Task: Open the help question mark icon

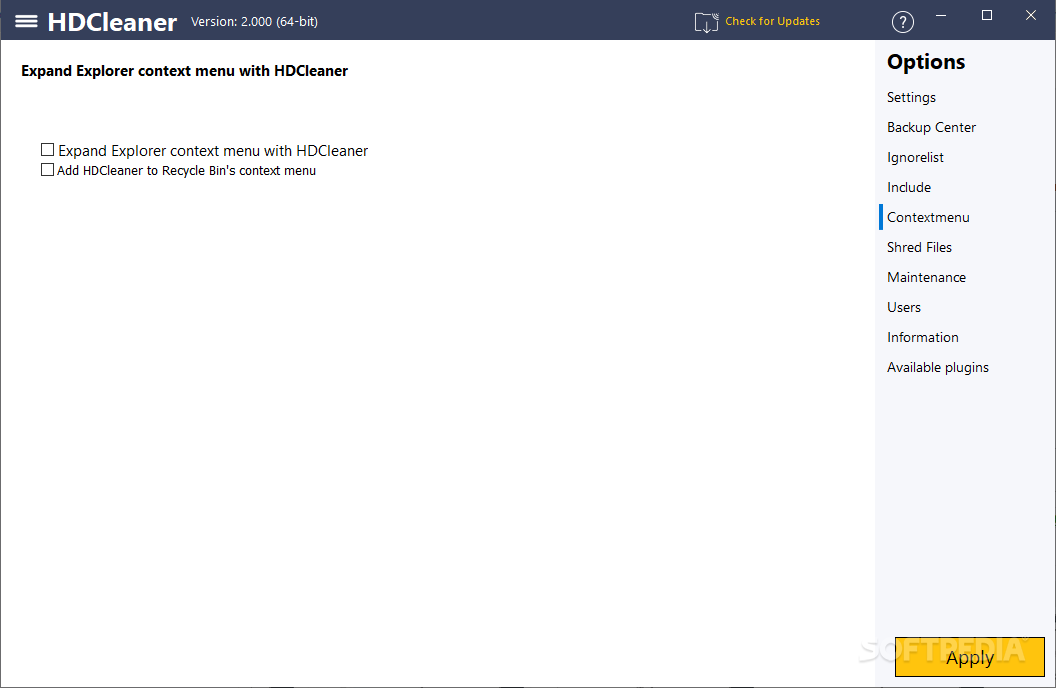Action: coord(902,22)
